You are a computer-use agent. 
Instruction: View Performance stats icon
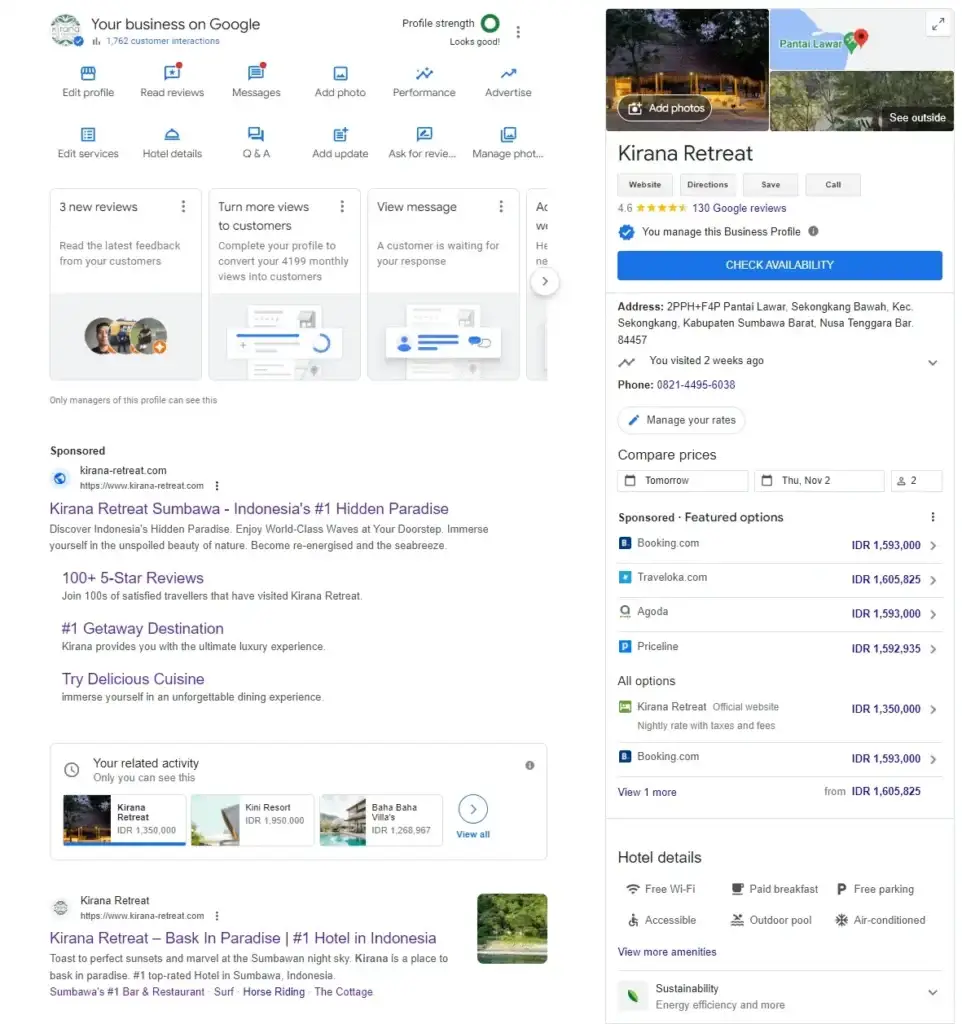[x=423, y=74]
